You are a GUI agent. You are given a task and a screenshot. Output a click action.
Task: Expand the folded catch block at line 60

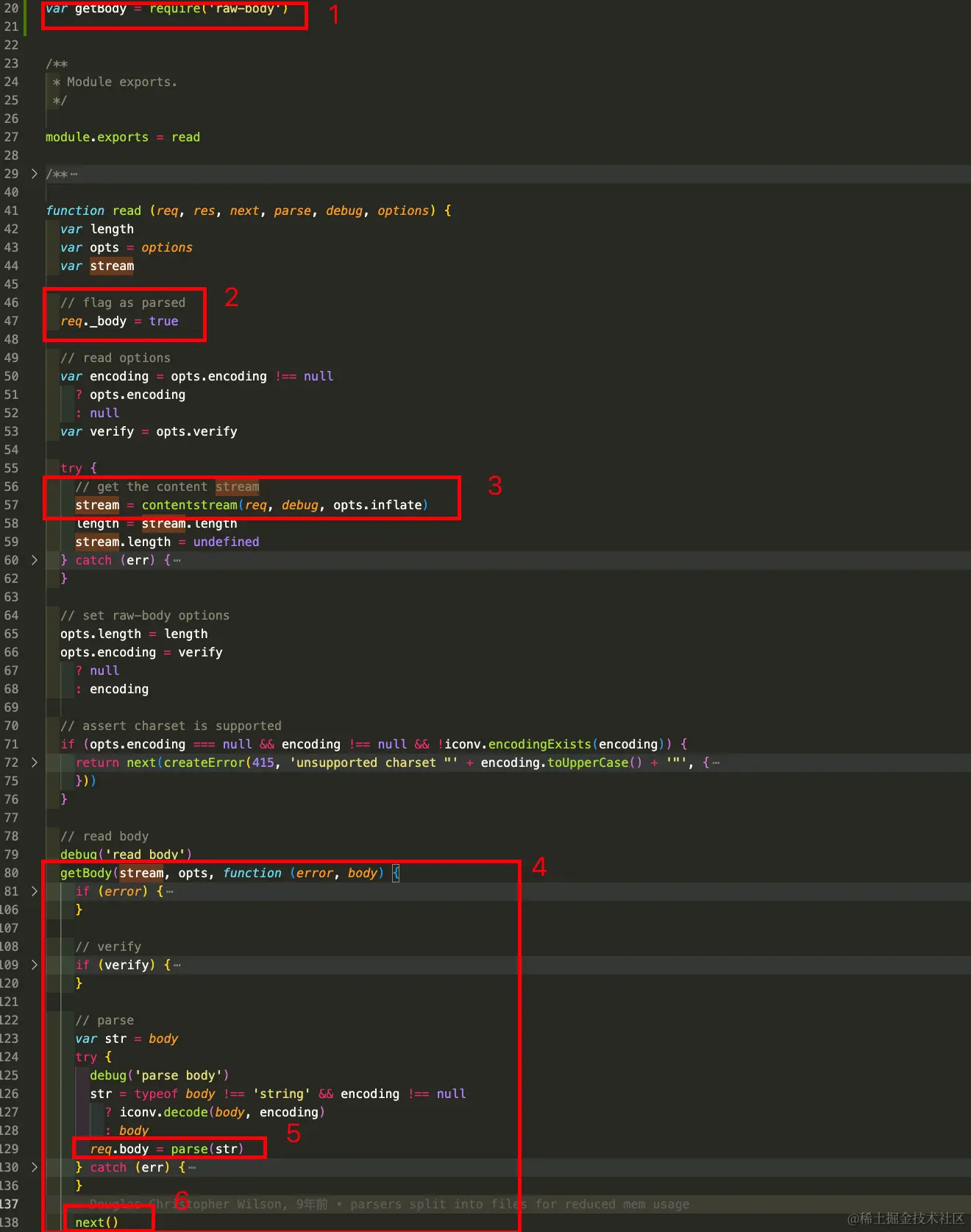point(34,560)
